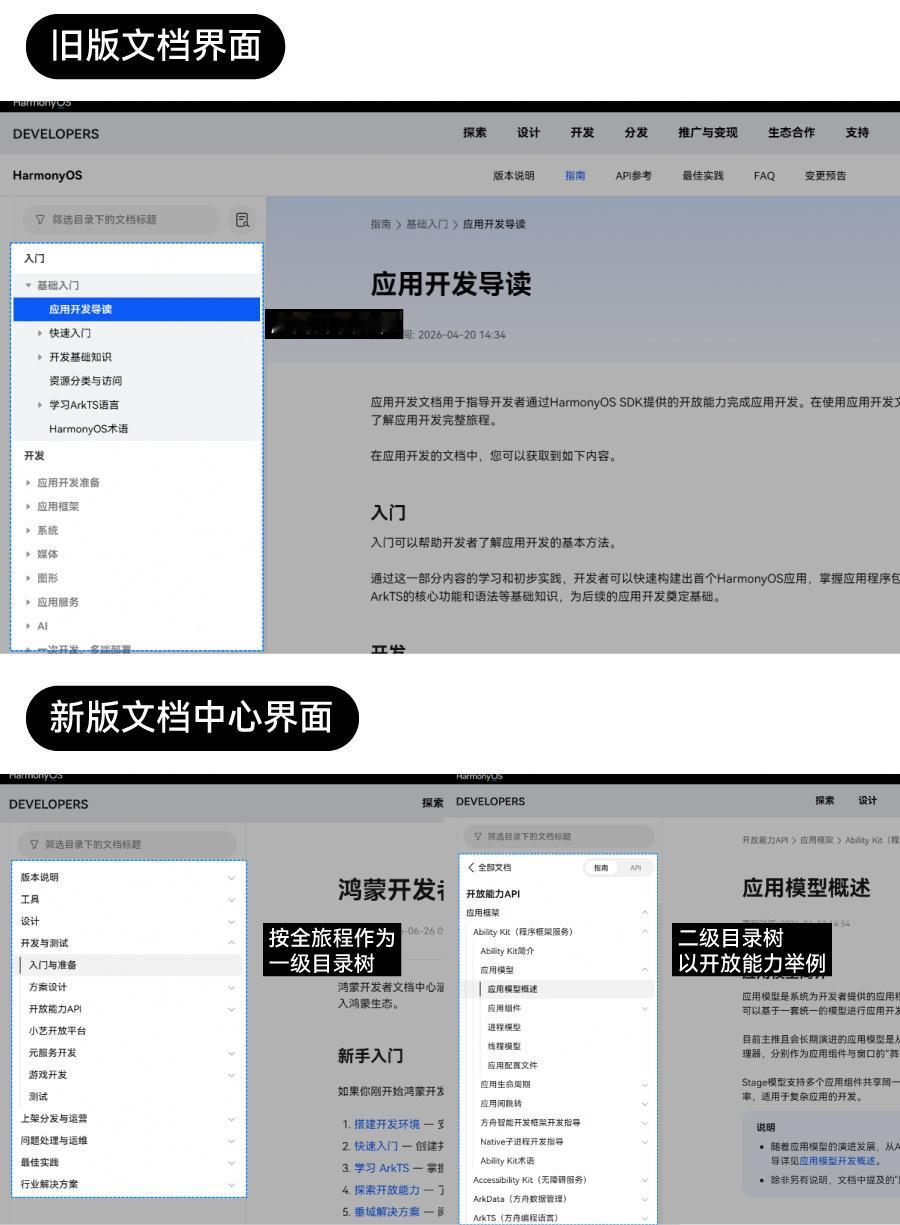Collapse the 开发与测试 chevron in the new catalog tree

click(x=232, y=943)
